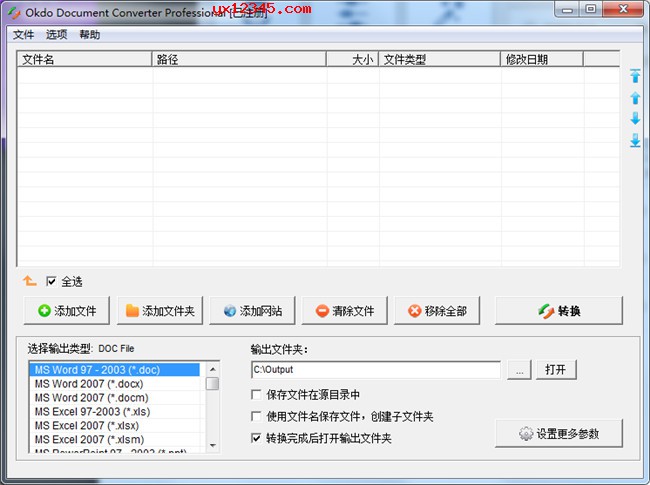
Task: Click the move-to-bottom arrow icon
Action: point(634,141)
